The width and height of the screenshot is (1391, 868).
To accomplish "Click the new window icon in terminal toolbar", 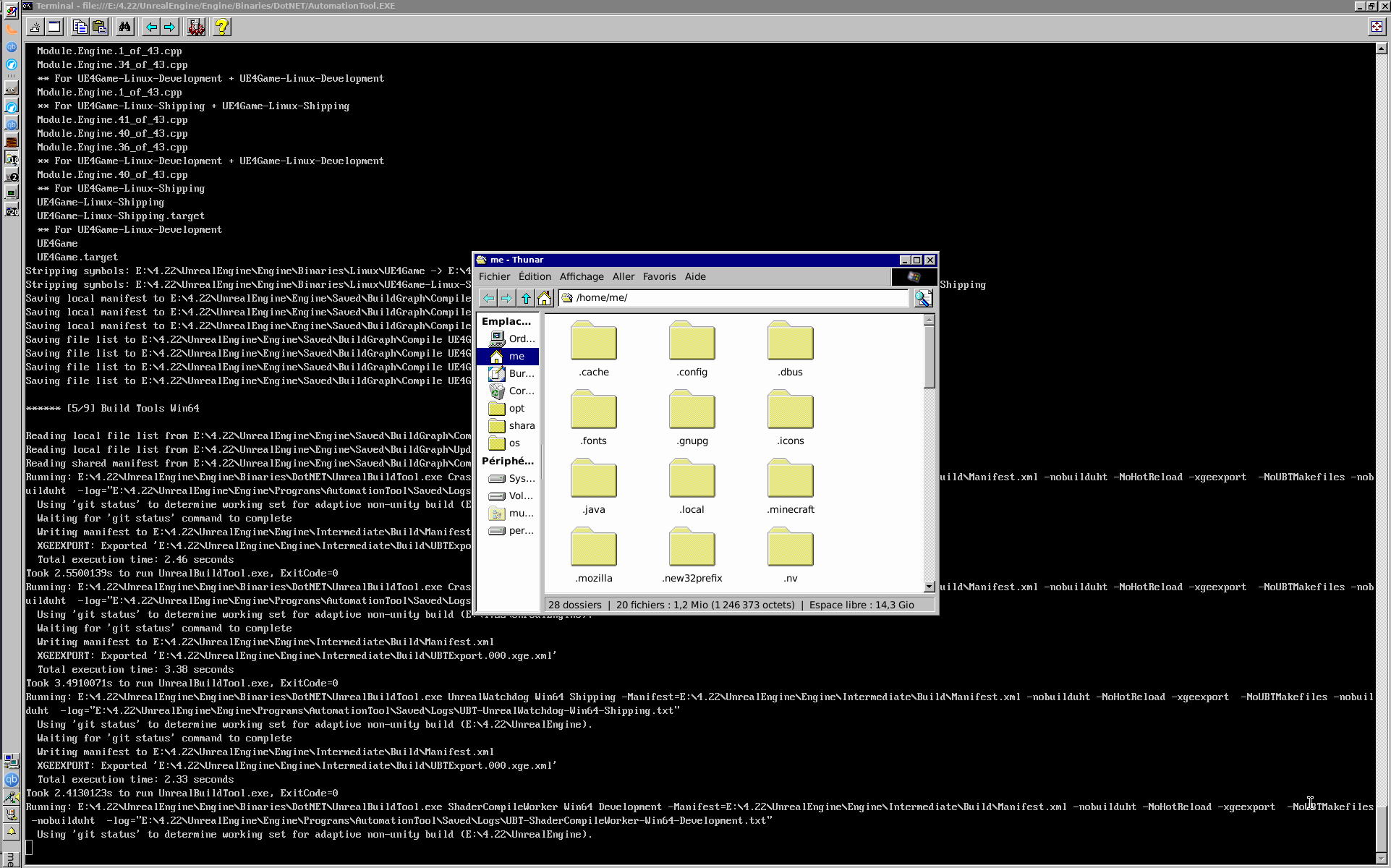I will pyautogui.click(x=54, y=27).
